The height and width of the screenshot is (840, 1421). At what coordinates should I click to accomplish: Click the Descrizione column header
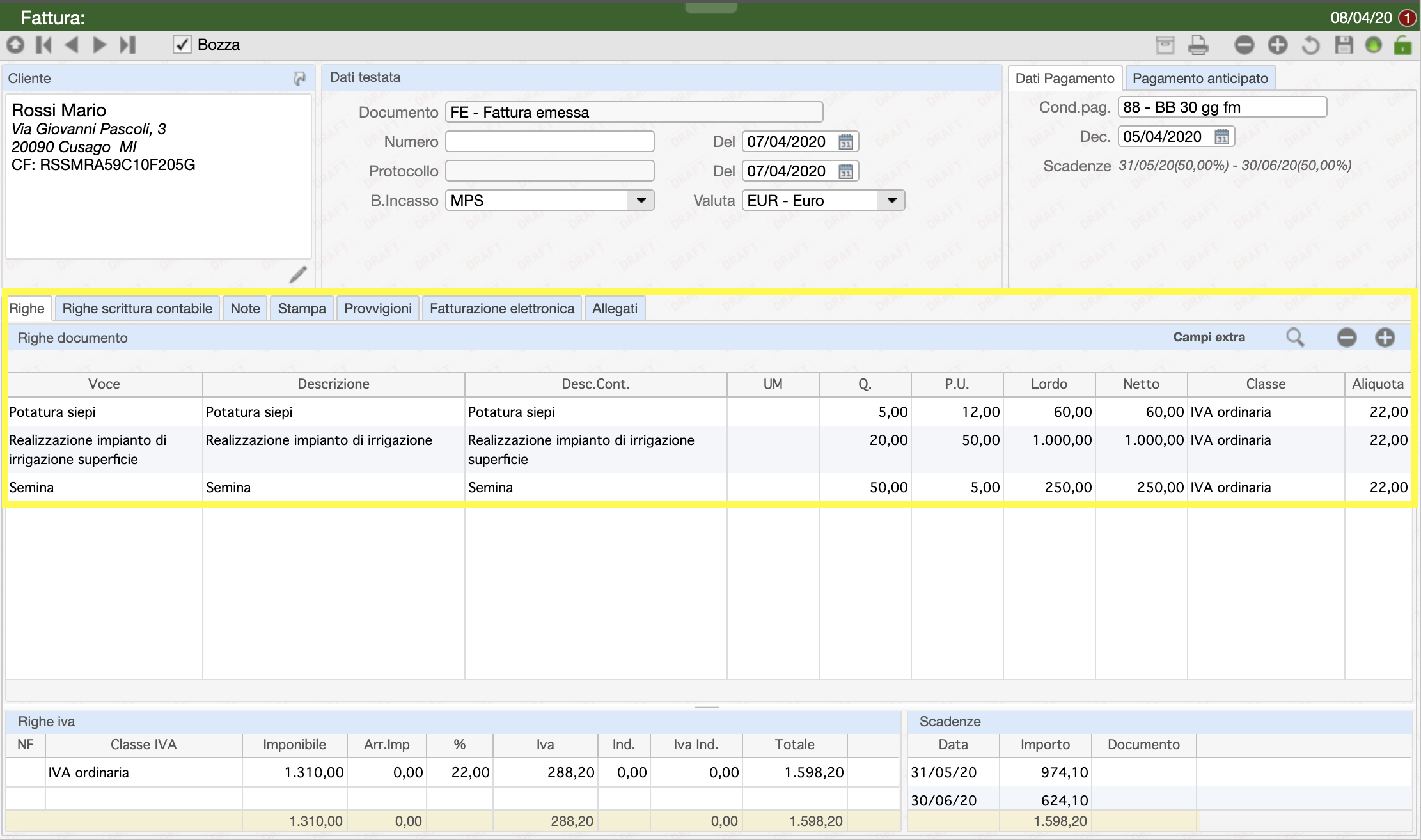(x=334, y=384)
